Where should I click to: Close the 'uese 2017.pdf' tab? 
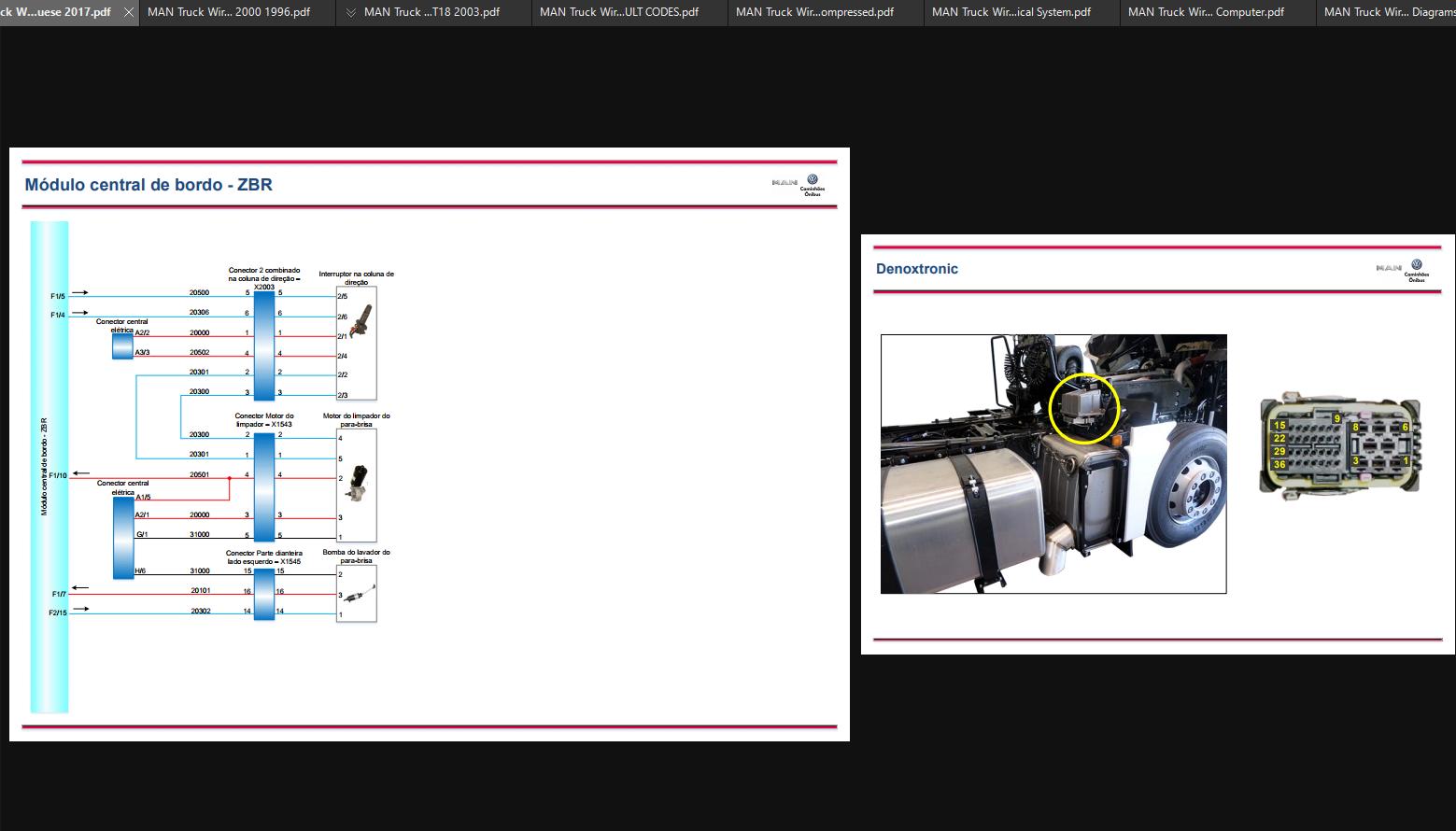[x=129, y=12]
